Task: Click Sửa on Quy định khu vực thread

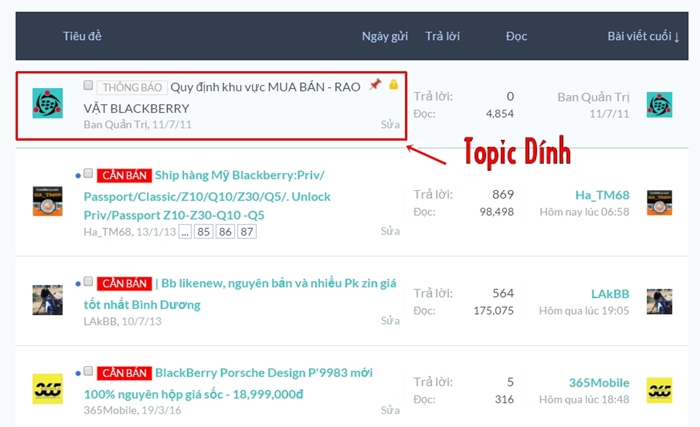Action: coord(390,124)
